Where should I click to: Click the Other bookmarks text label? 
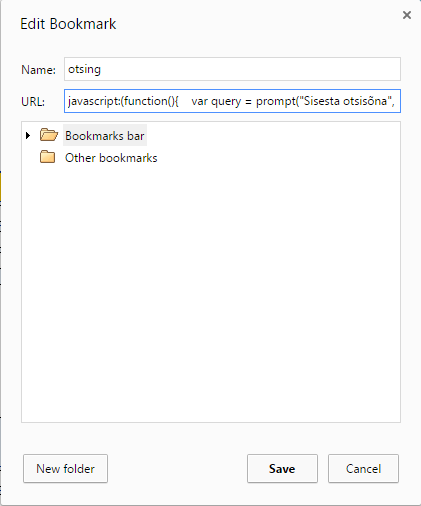[x=111, y=158]
